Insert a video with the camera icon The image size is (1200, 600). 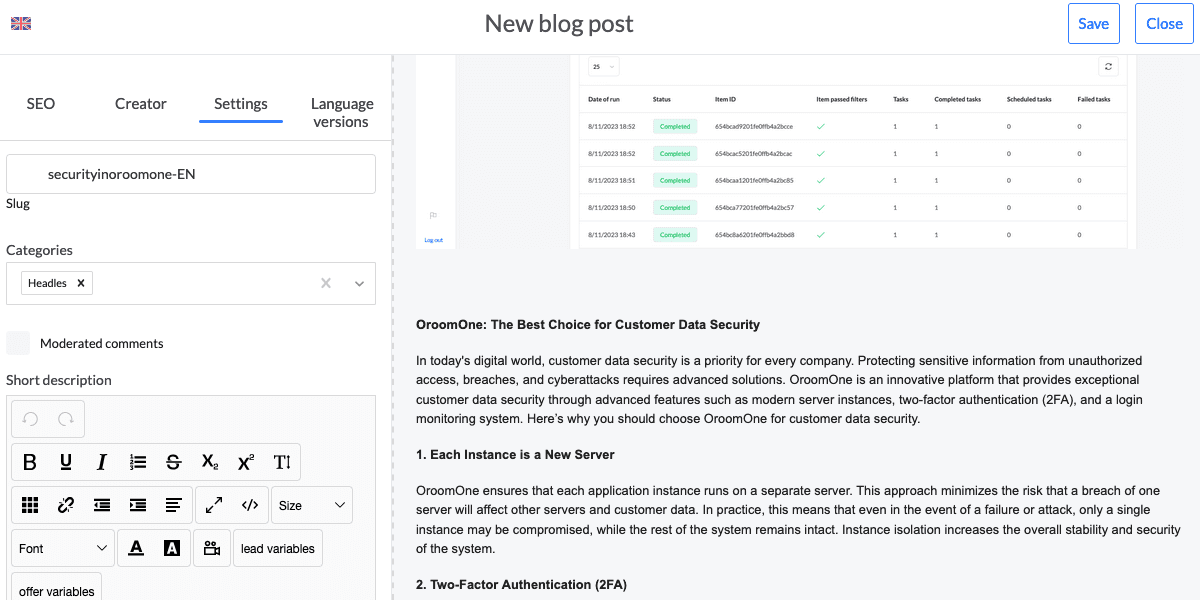211,548
